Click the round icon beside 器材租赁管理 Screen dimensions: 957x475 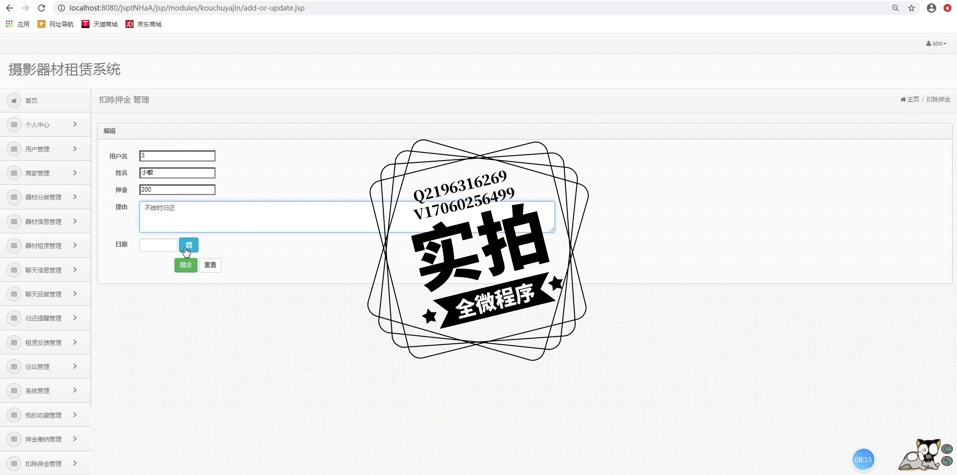point(13,245)
